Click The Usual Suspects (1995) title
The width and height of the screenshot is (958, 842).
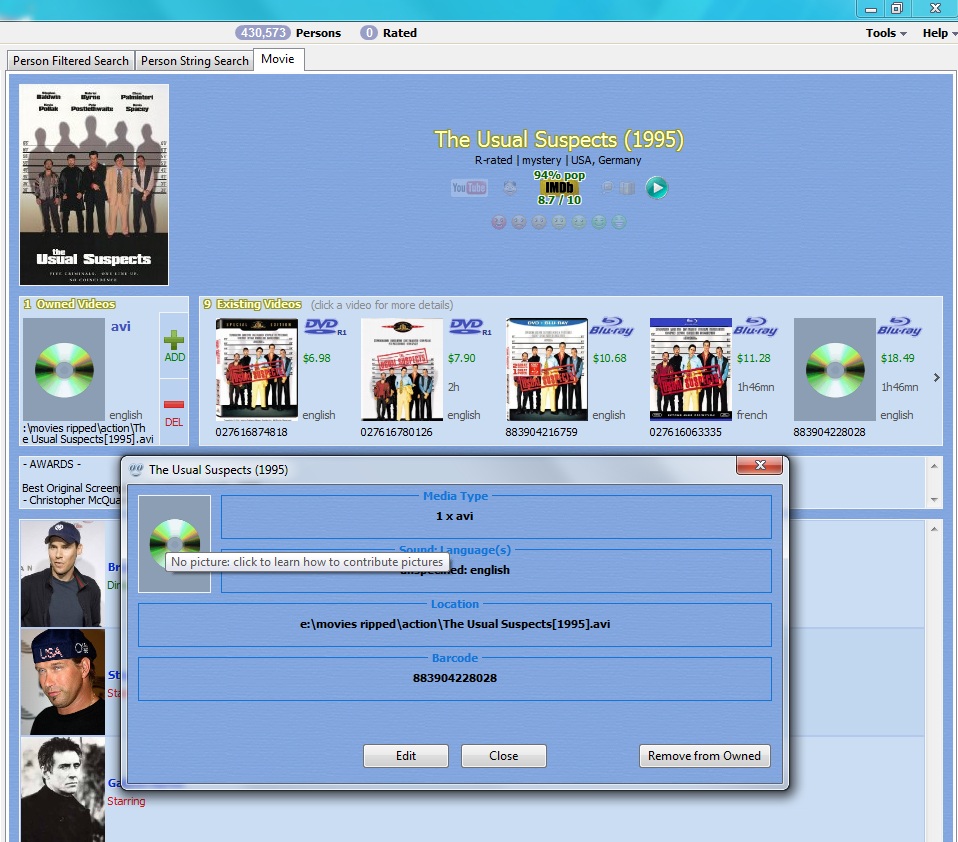coord(558,139)
